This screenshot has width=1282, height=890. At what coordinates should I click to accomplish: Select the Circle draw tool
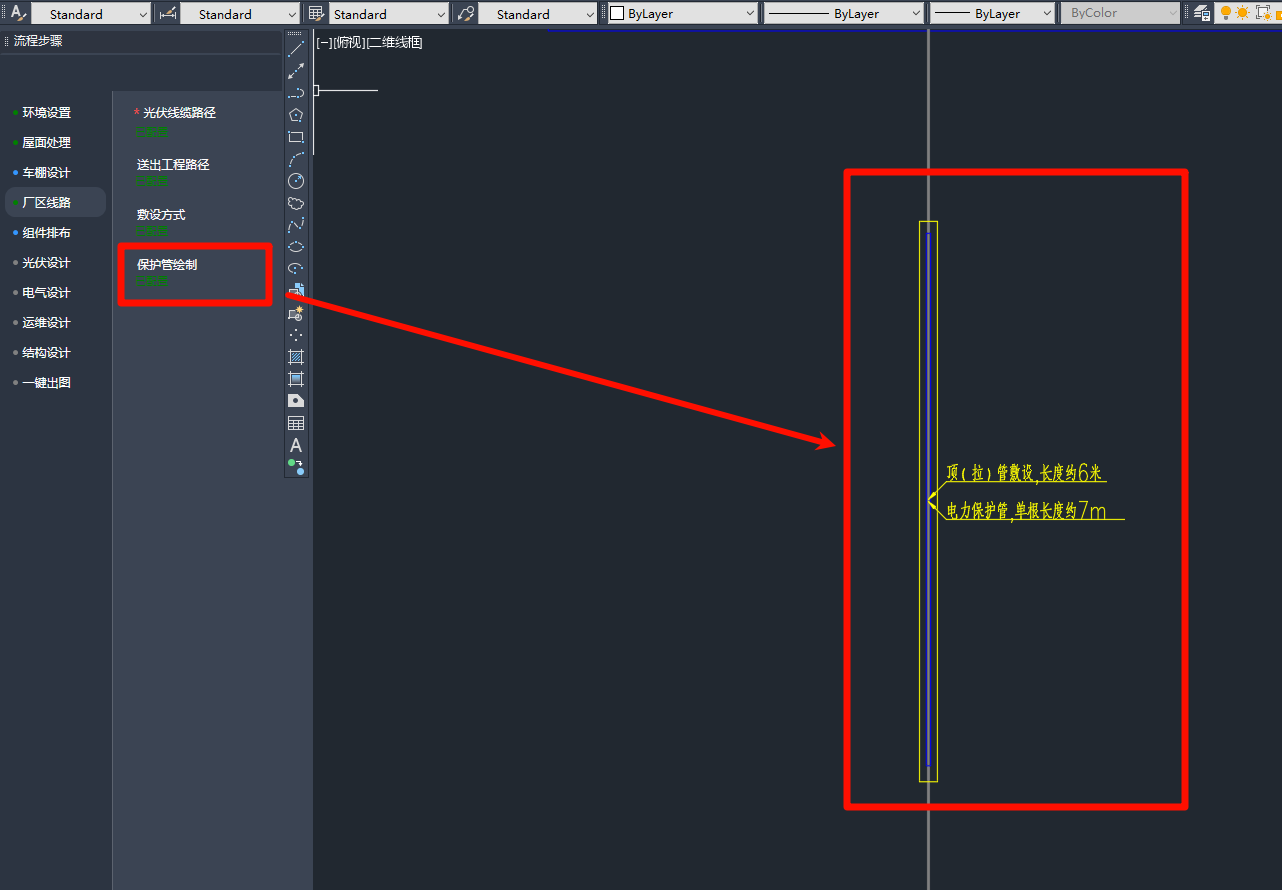coord(296,181)
